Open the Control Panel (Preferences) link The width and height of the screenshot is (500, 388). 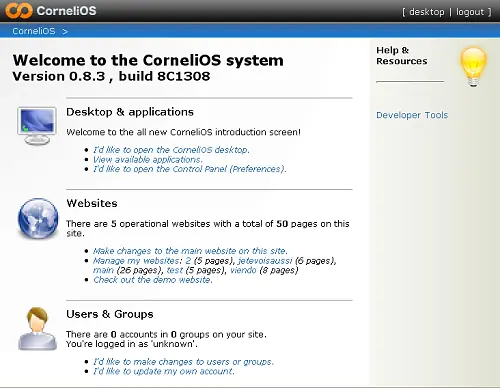tap(189, 169)
